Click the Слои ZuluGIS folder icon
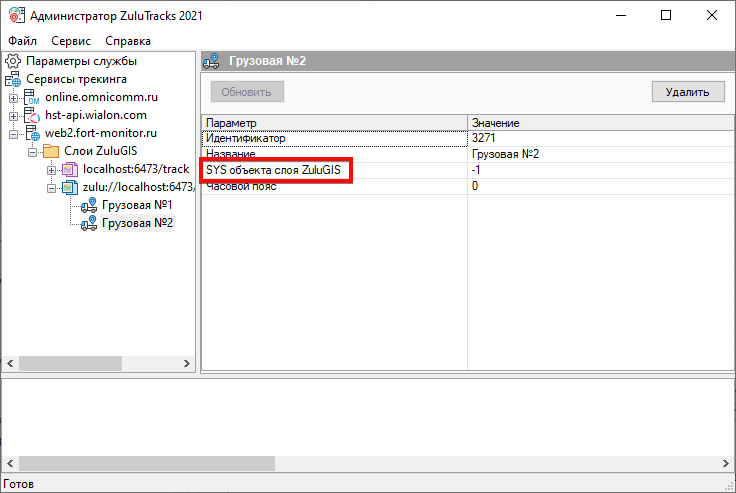The width and height of the screenshot is (736, 493). (x=51, y=151)
